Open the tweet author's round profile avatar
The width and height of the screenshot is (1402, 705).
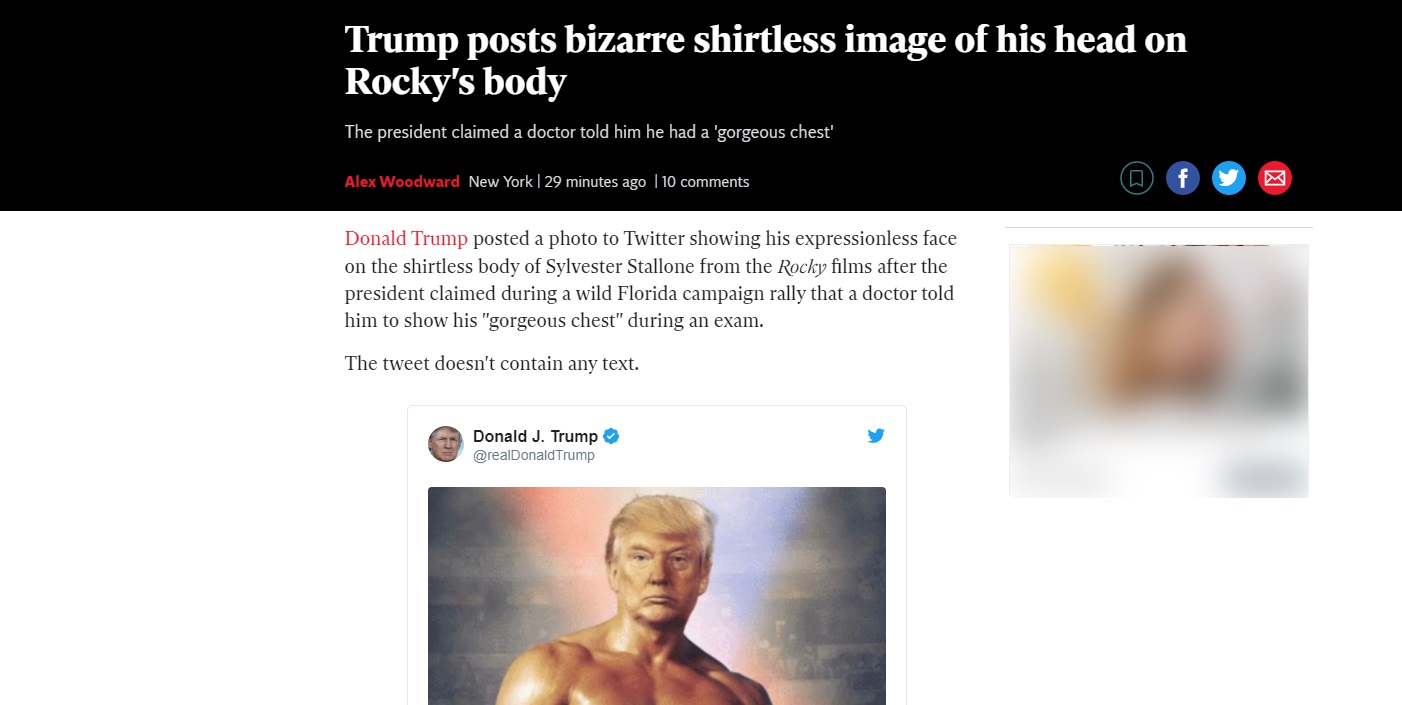tap(446, 444)
